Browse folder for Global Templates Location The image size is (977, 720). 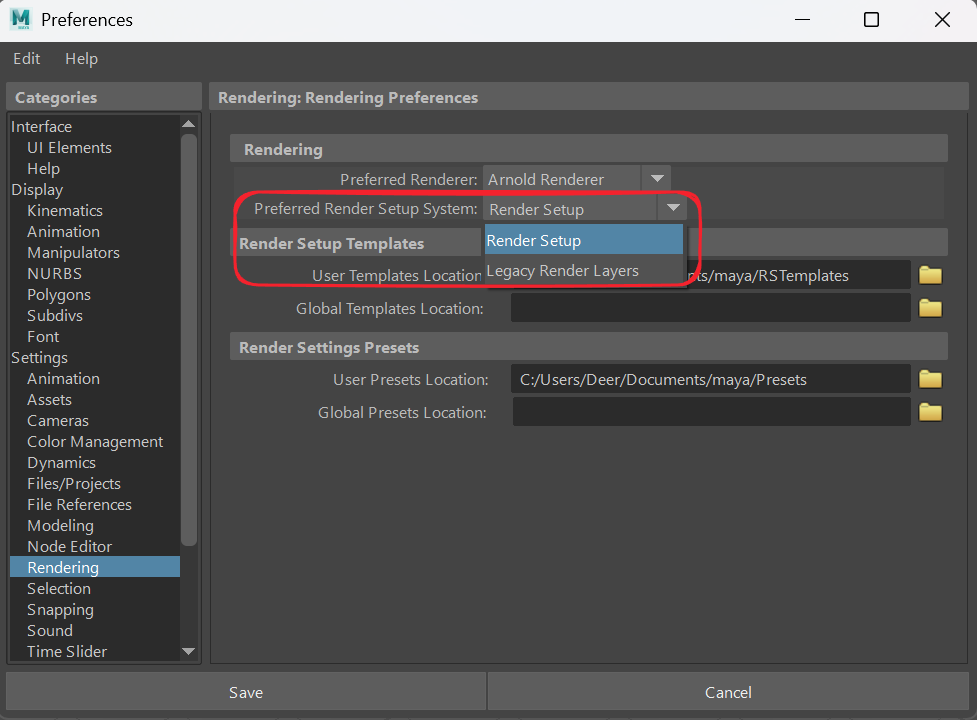tap(930, 308)
